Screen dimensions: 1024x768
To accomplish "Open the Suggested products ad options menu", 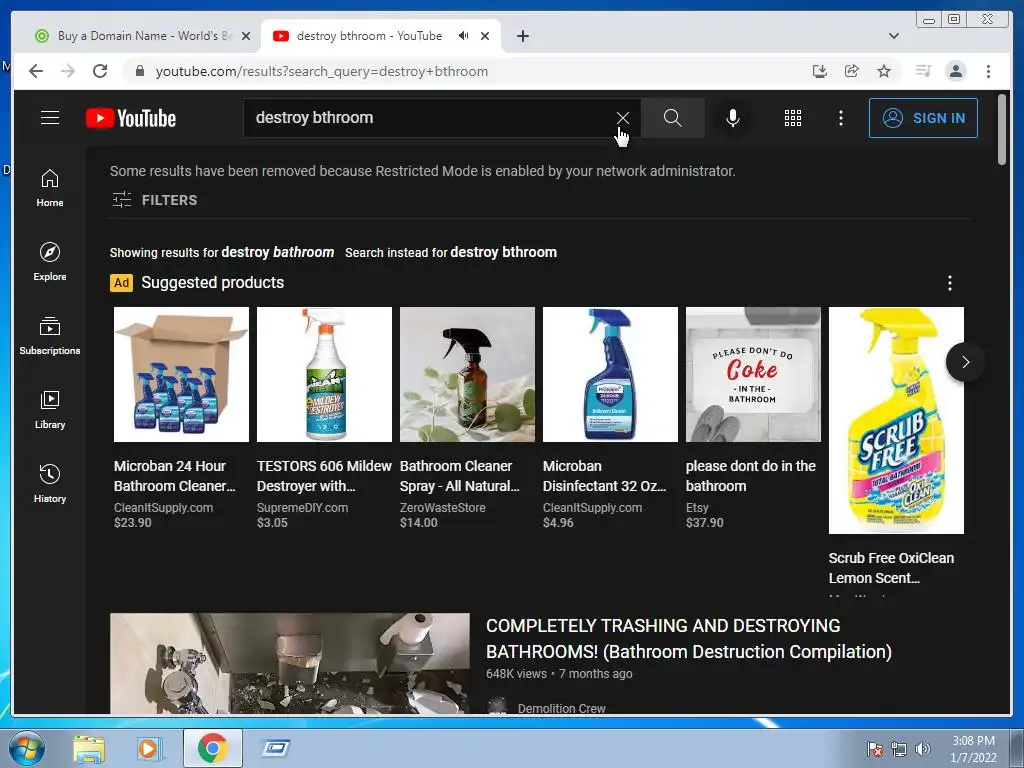I will pyautogui.click(x=950, y=283).
